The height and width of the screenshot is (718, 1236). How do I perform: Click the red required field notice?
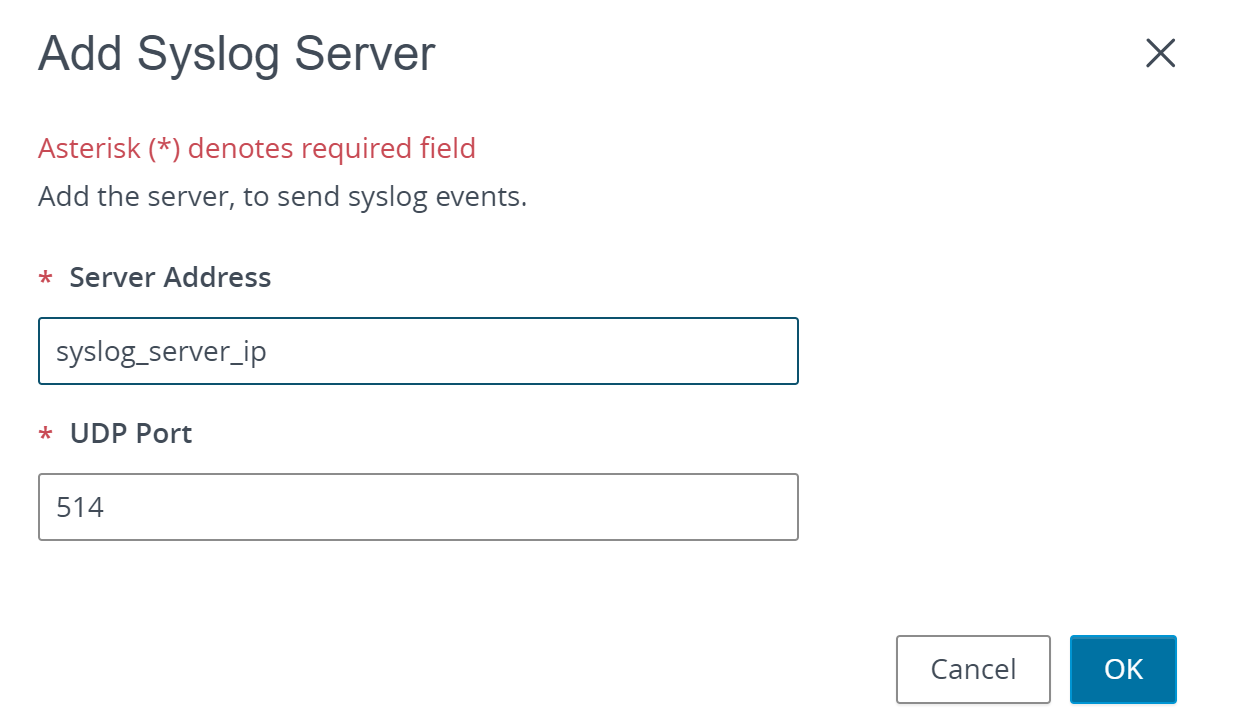(256, 148)
